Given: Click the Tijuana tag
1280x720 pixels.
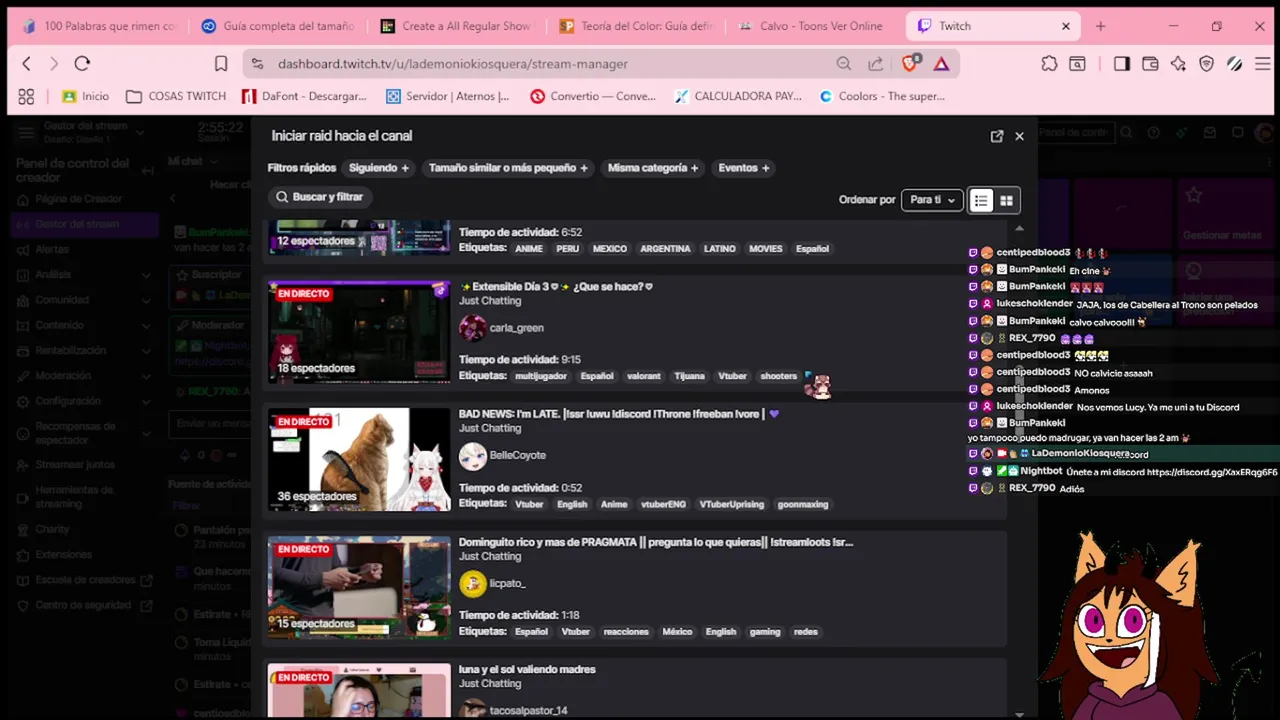Looking at the screenshot, I should point(690,376).
